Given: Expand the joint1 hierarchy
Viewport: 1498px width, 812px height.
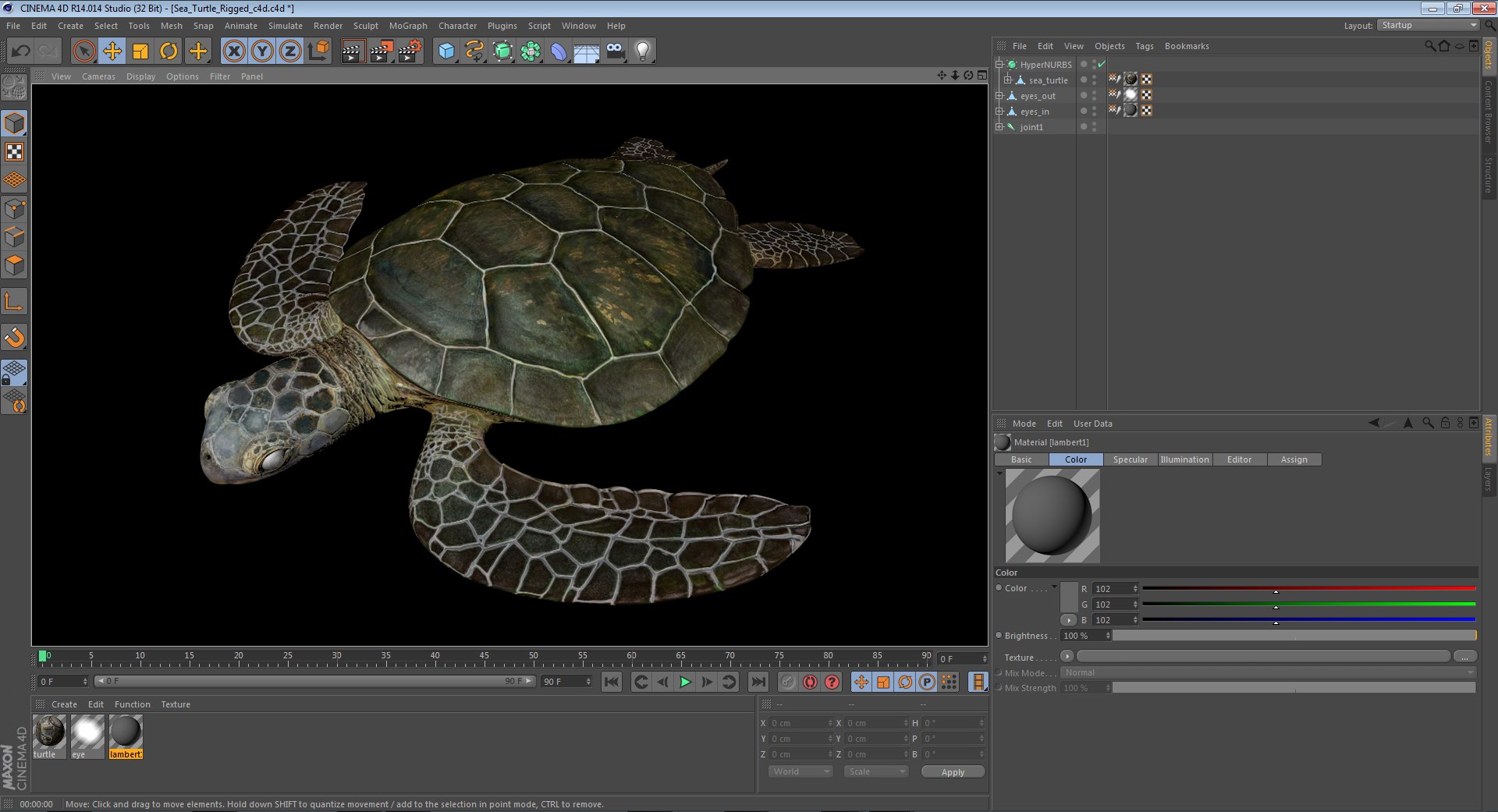Looking at the screenshot, I should click(999, 126).
